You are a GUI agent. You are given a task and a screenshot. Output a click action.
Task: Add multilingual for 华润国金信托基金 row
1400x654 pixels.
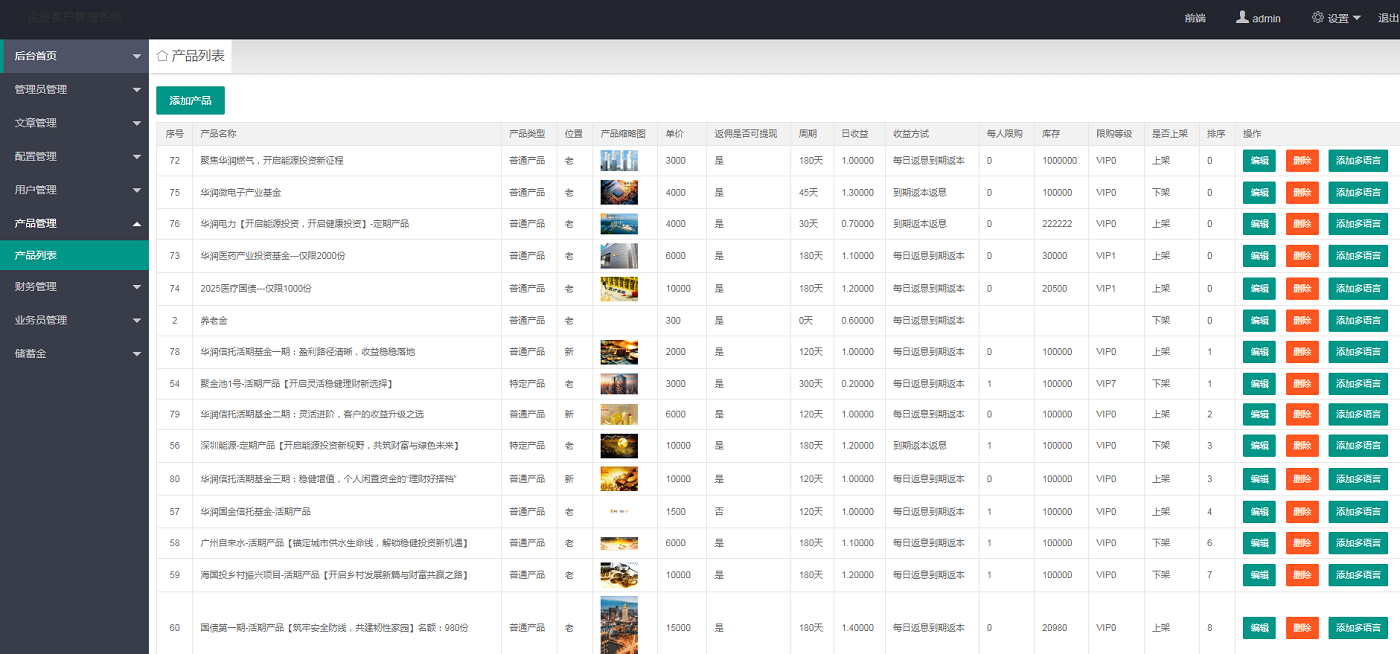point(1358,512)
